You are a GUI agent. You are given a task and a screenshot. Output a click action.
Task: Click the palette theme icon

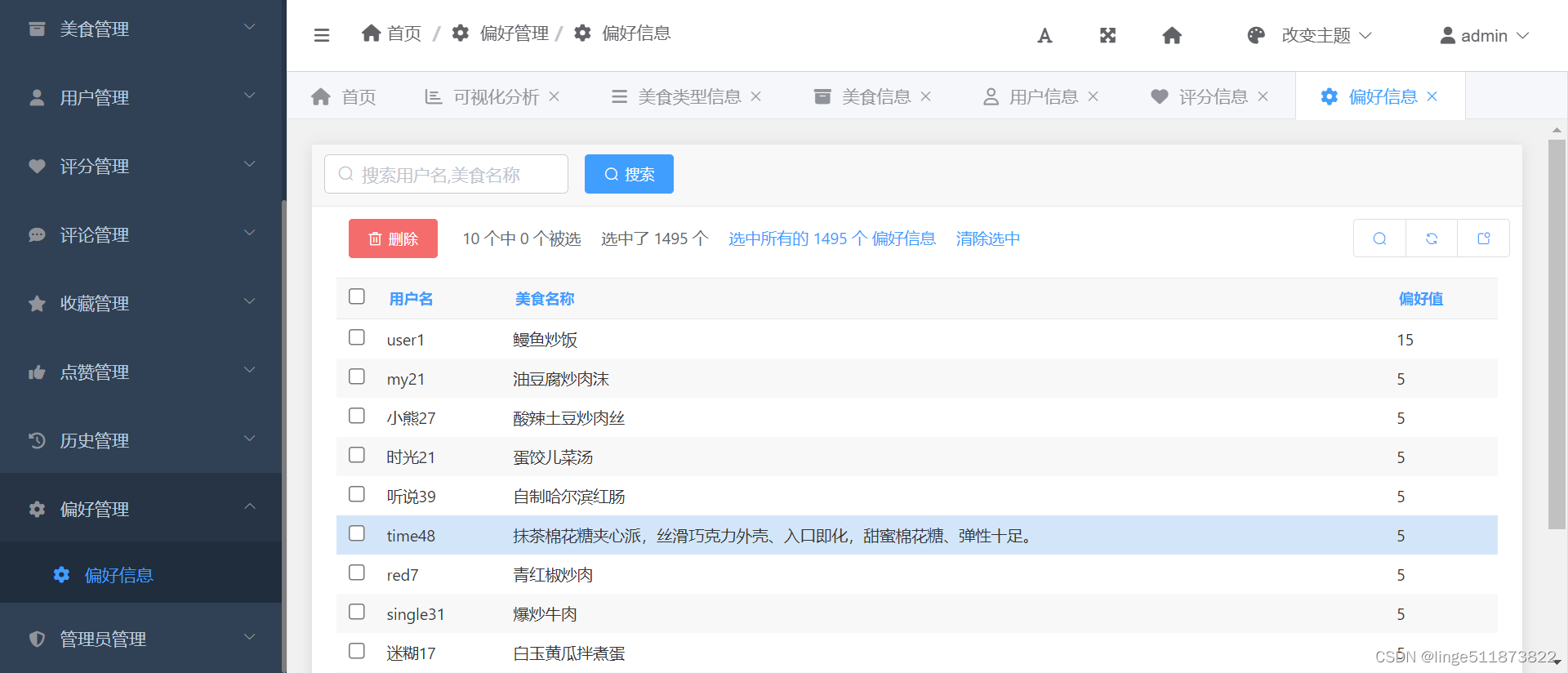tap(1256, 35)
